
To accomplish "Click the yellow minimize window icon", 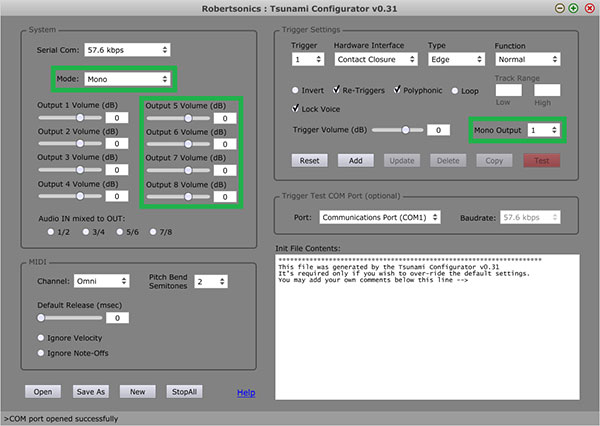I will pos(560,8).
